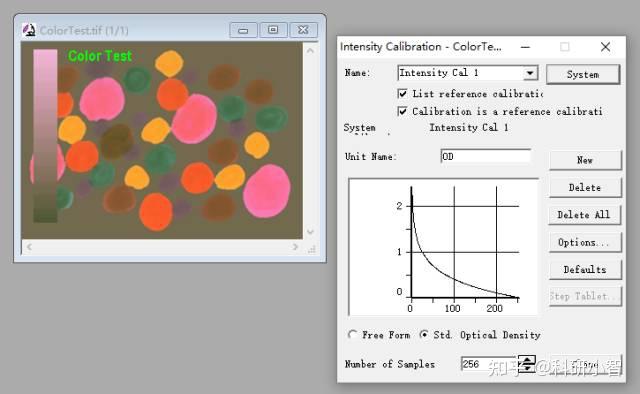Screen dimensions: 640x394
Task: Toggle List reference calibrations checkbox
Action: tap(402, 94)
